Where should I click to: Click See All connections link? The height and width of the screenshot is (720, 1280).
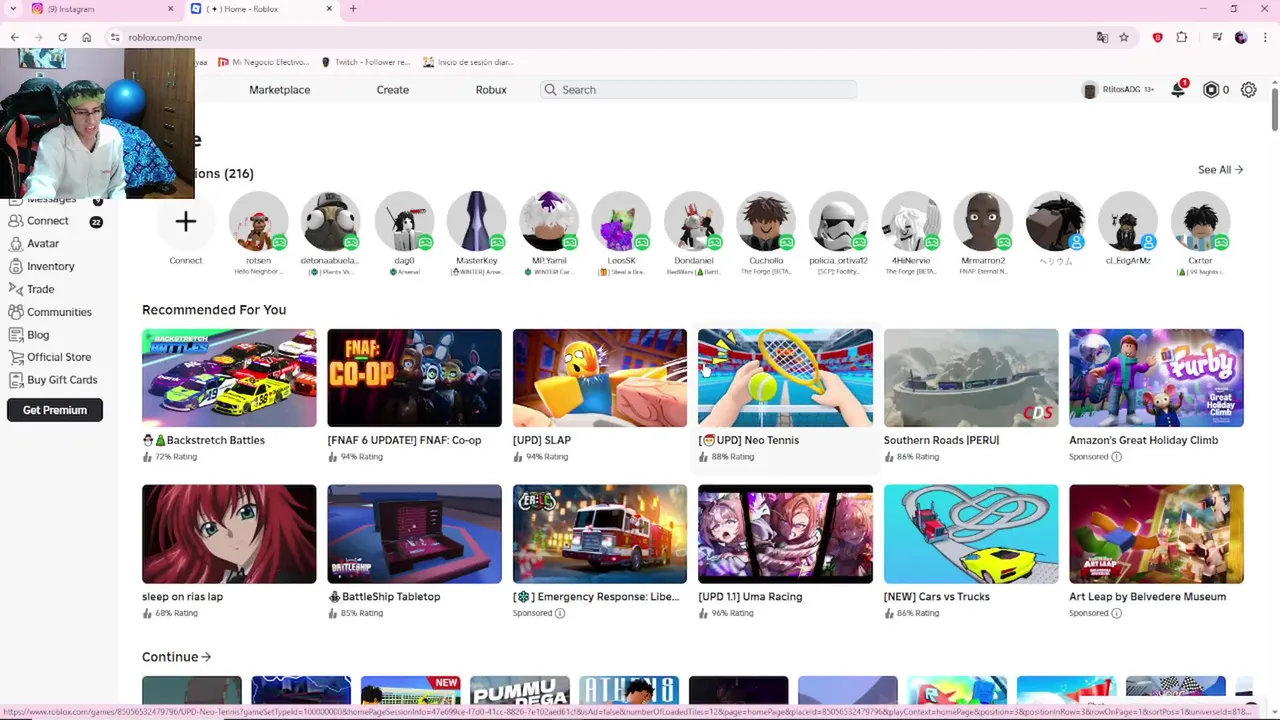coord(1220,170)
